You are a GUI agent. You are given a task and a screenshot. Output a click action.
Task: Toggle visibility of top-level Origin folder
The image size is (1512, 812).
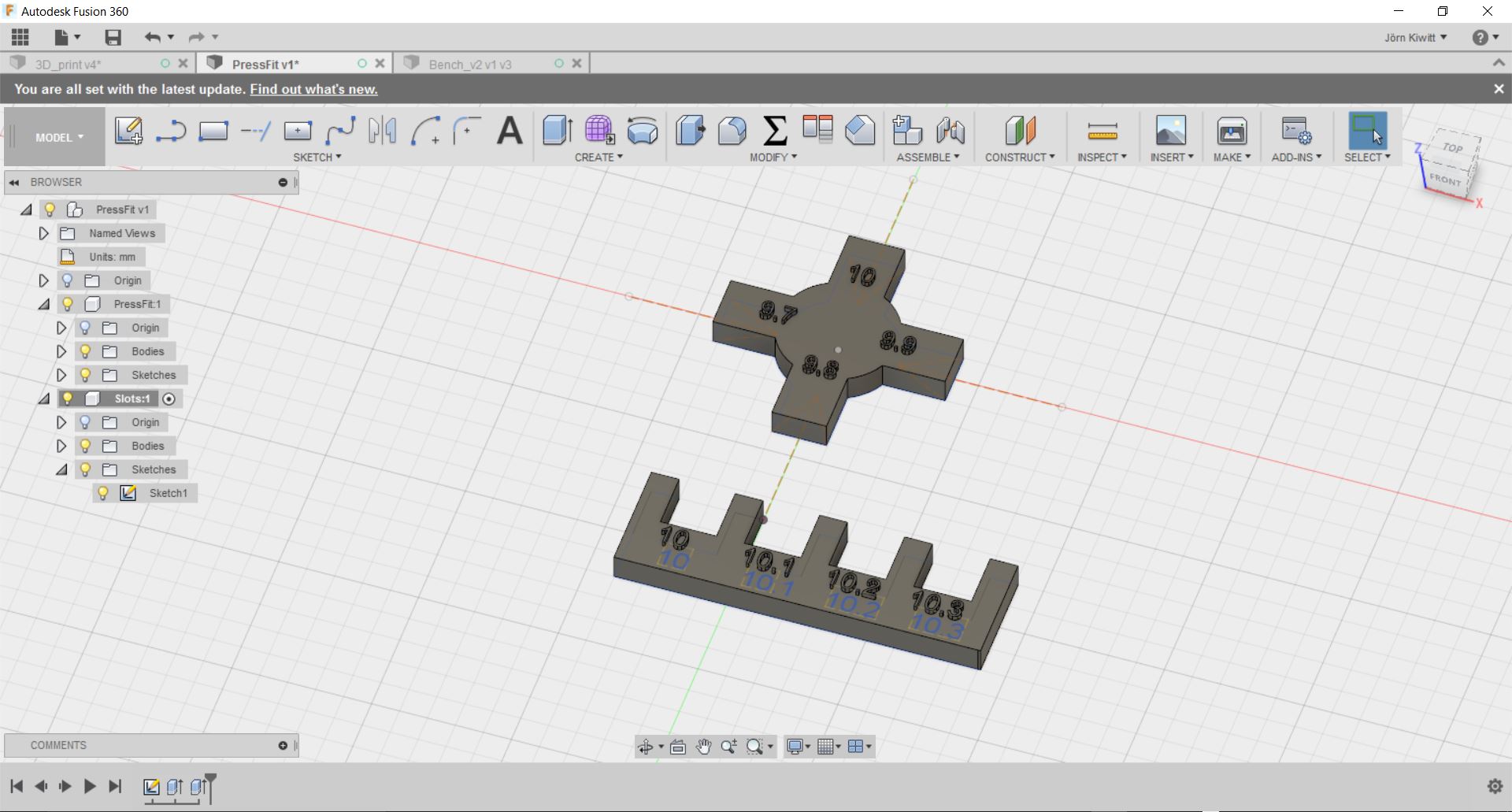tap(68, 280)
